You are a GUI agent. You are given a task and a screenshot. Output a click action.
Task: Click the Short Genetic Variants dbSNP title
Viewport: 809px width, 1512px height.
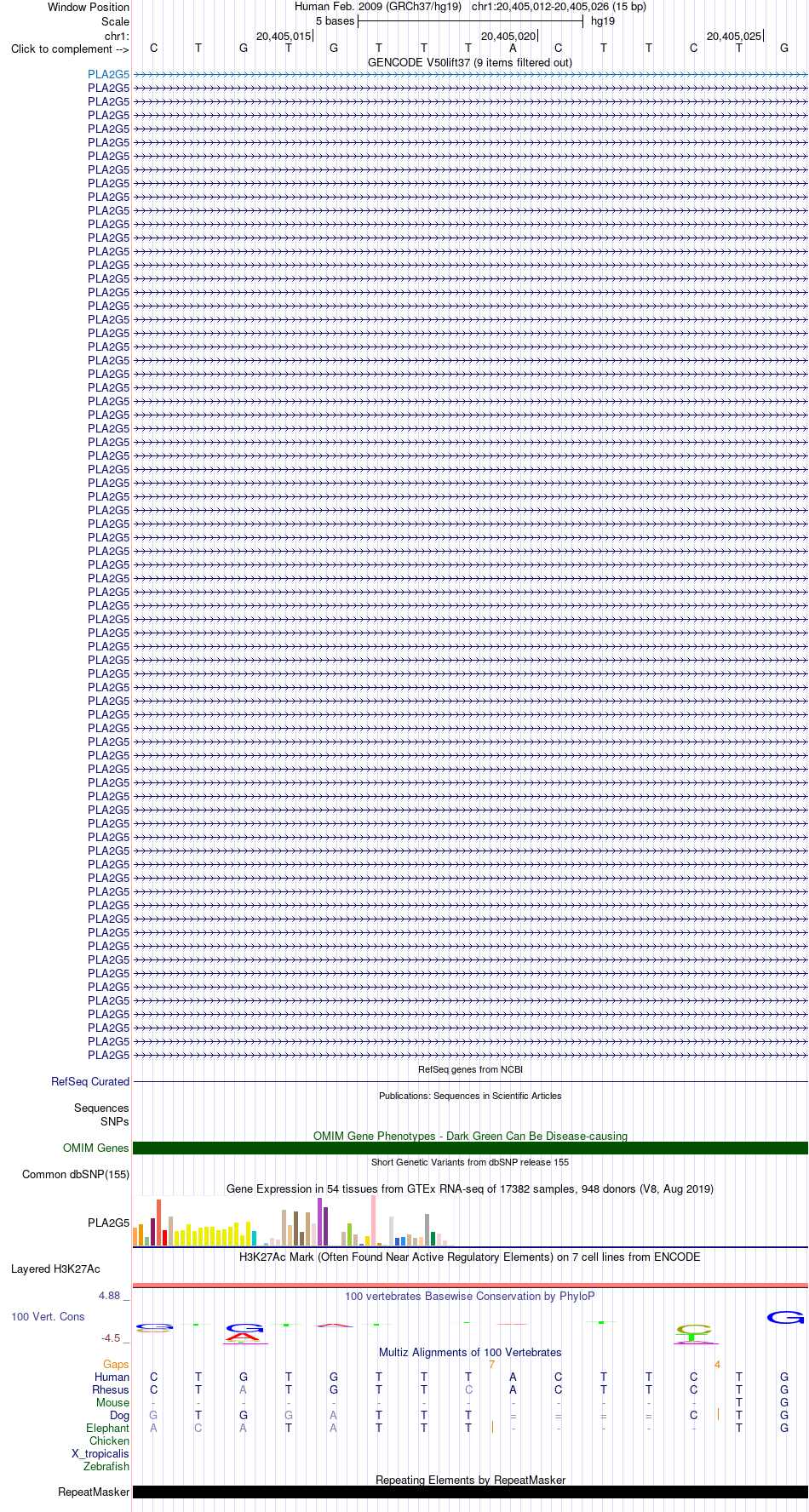click(x=470, y=1162)
